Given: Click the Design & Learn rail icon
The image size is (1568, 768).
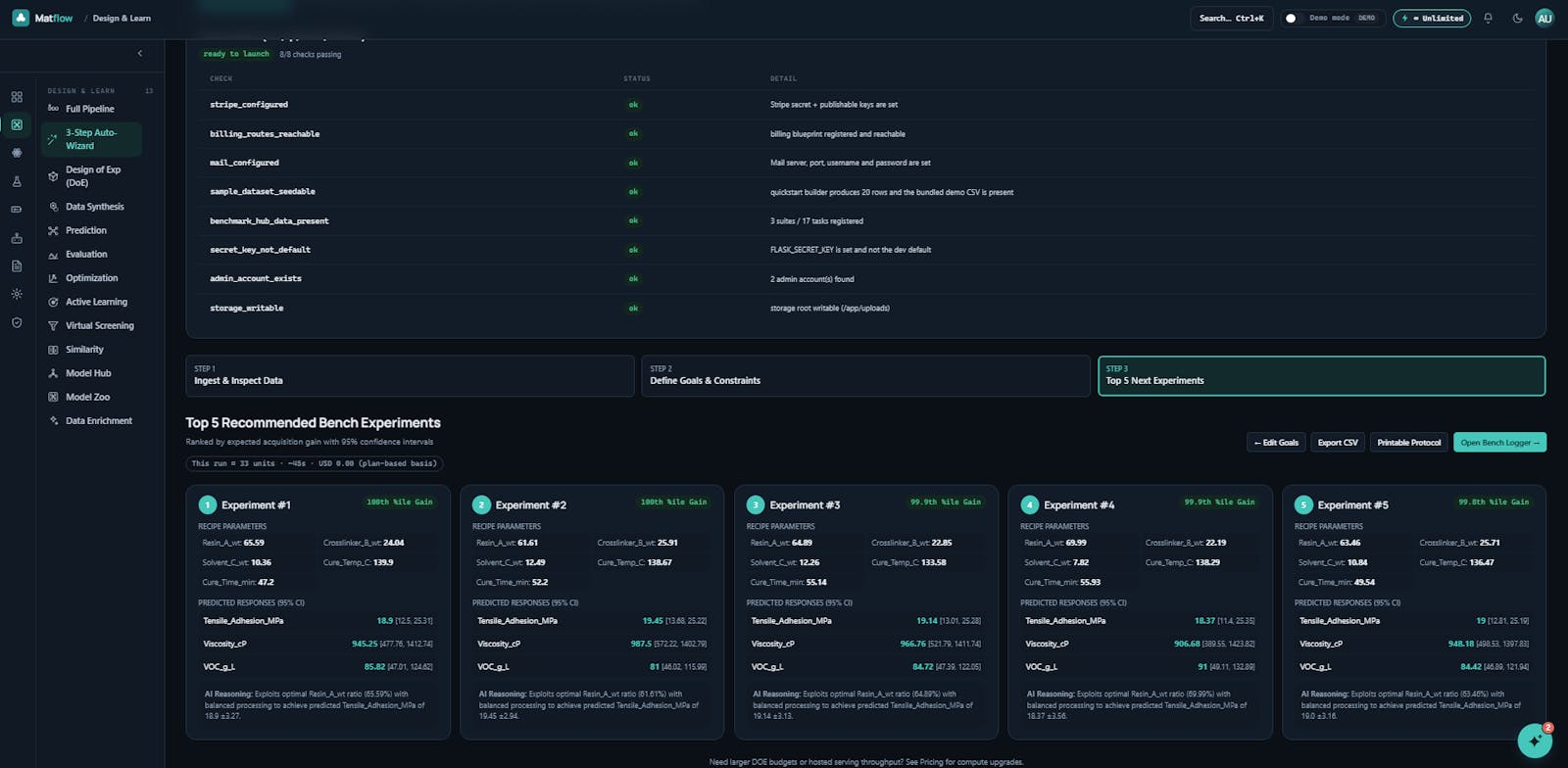Looking at the screenshot, I should [17, 124].
